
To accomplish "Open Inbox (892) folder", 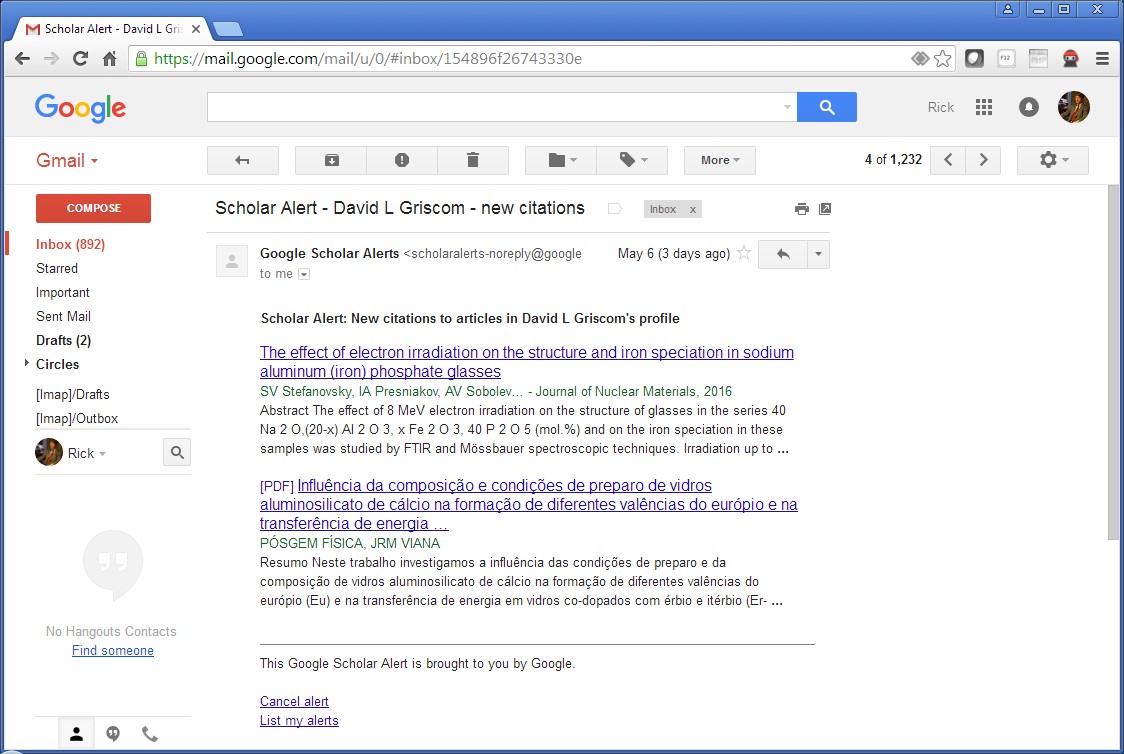I will [x=70, y=244].
